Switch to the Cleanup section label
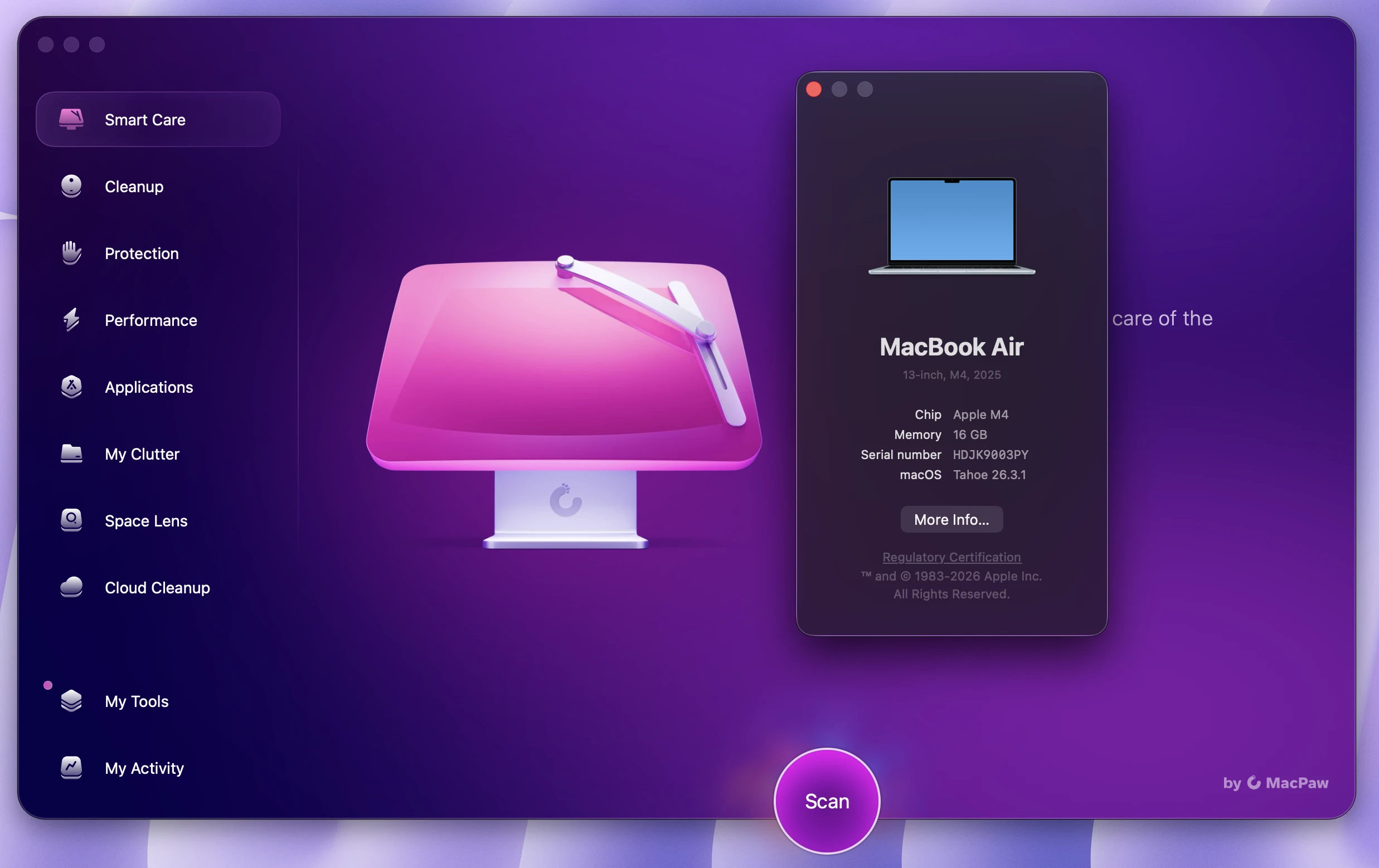 tap(134, 187)
